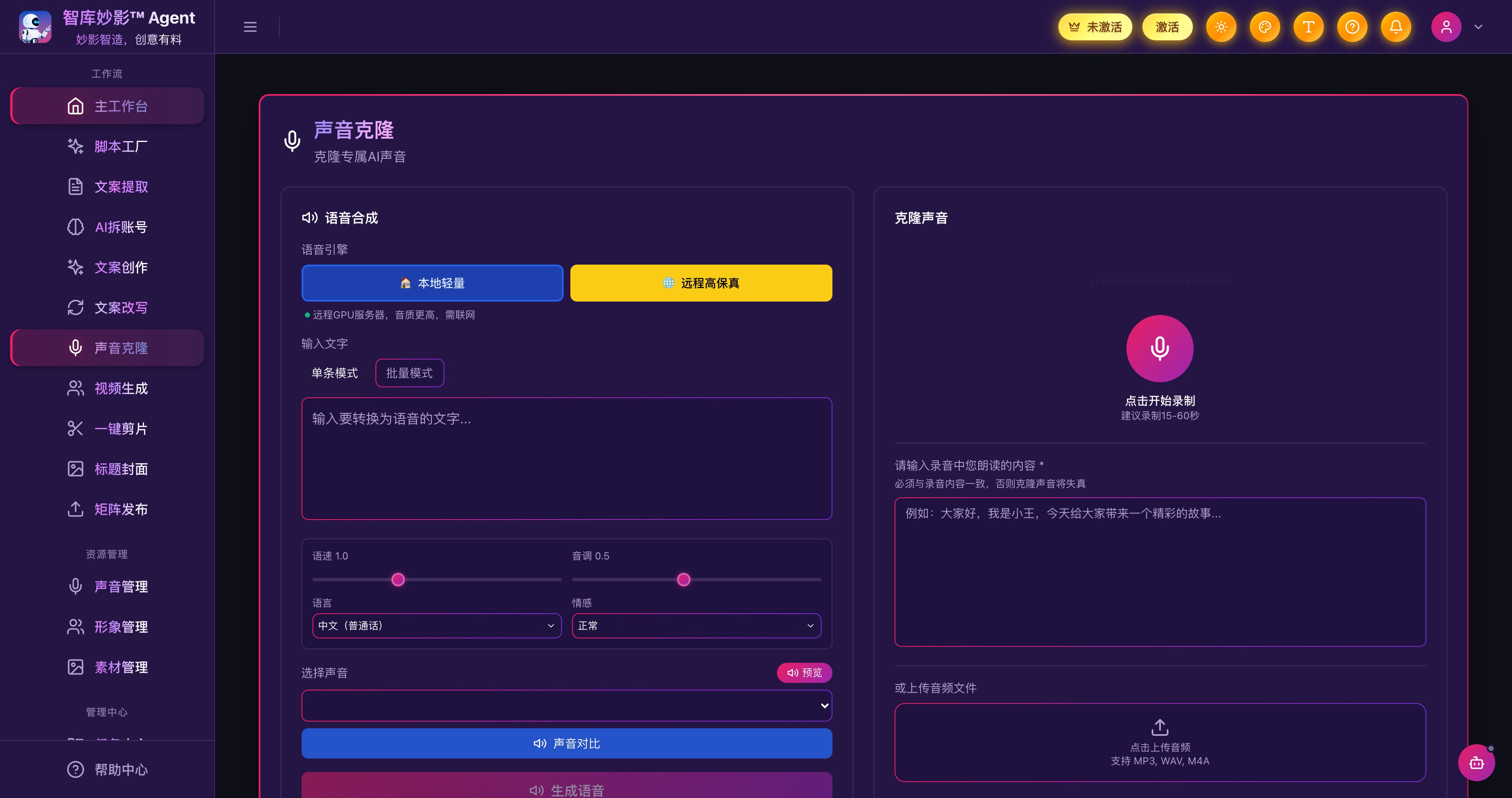
Task: Open the color palette icon
Action: pos(1265,27)
